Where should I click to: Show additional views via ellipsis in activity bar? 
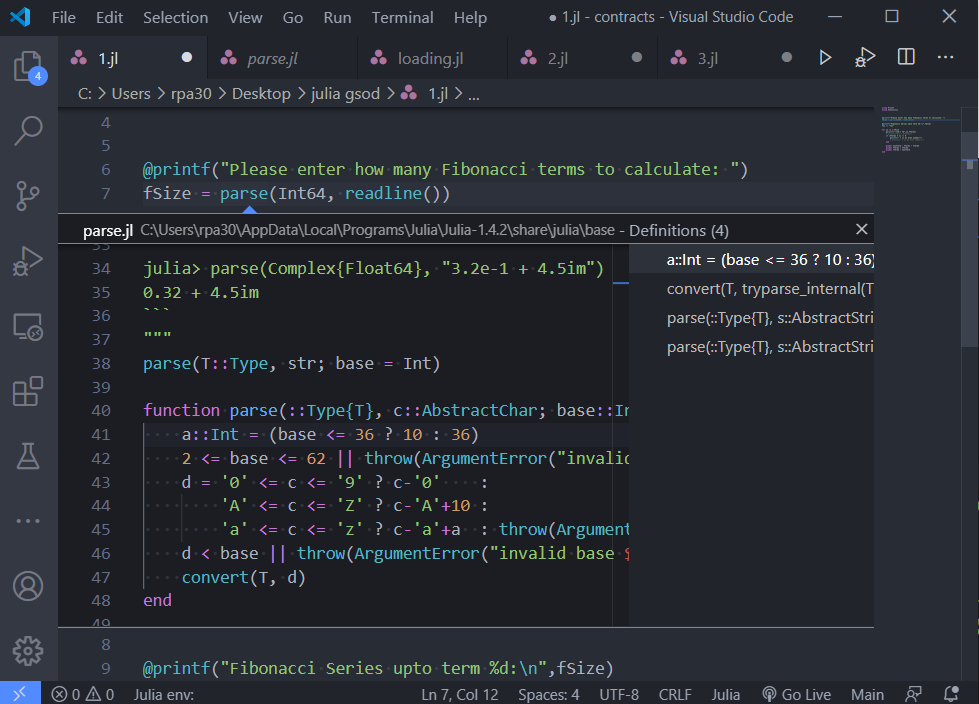point(29,521)
